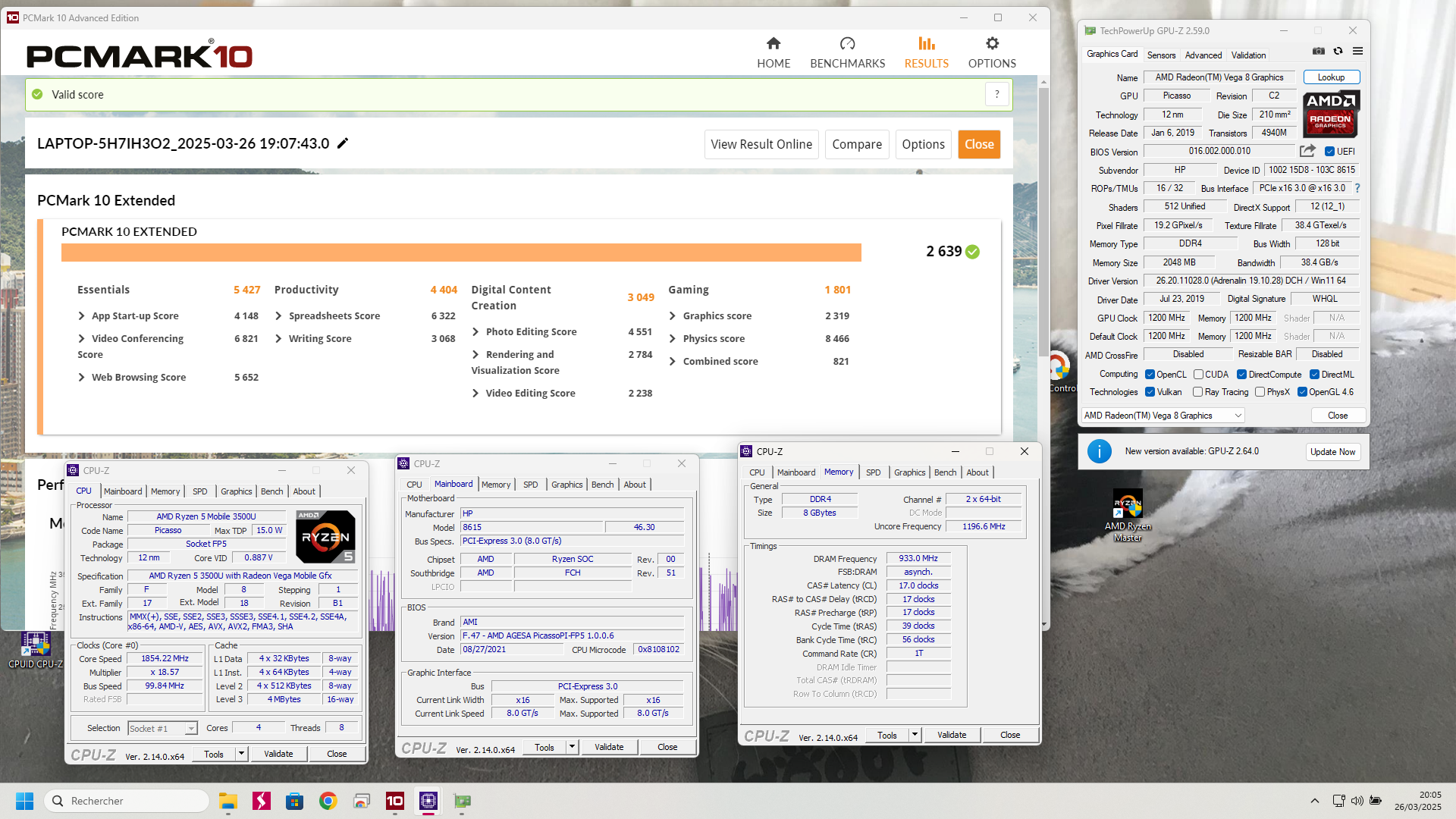Go to PCMark 10 Home icon
Viewport: 1456px width, 819px height.
pyautogui.click(x=773, y=43)
